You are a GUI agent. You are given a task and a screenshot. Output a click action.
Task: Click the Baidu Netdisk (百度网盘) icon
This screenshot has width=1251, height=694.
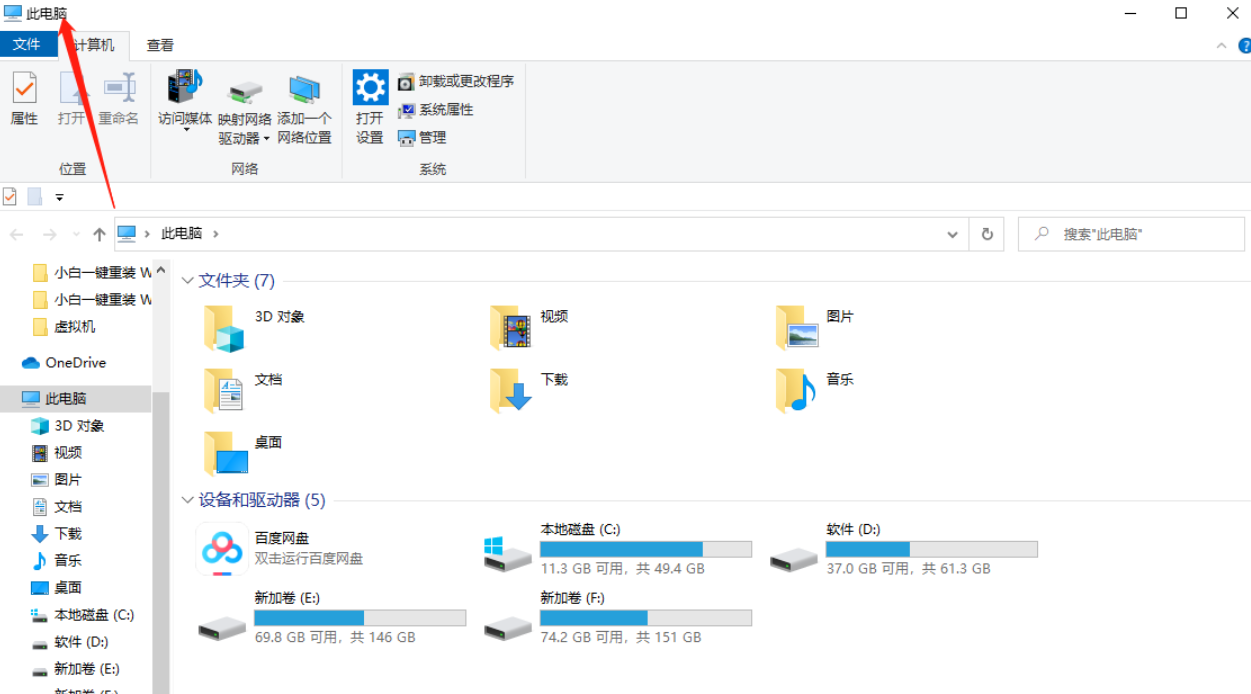pyautogui.click(x=222, y=548)
